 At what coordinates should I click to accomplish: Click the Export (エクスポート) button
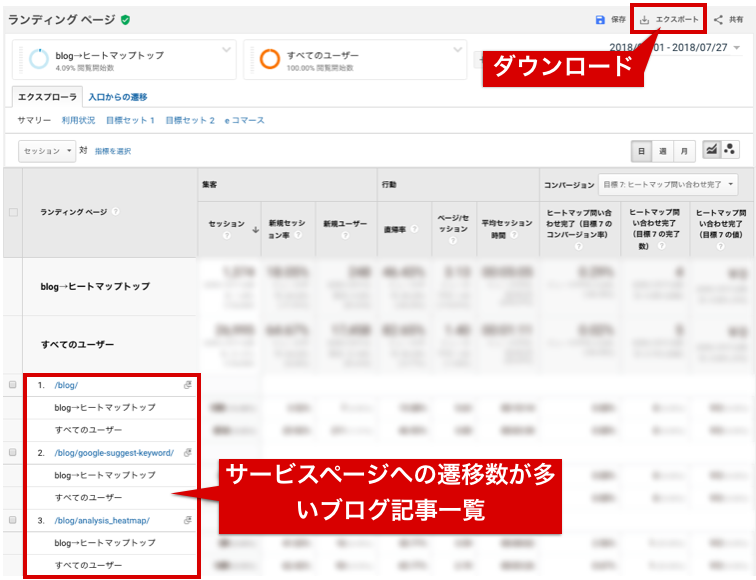(x=668, y=19)
